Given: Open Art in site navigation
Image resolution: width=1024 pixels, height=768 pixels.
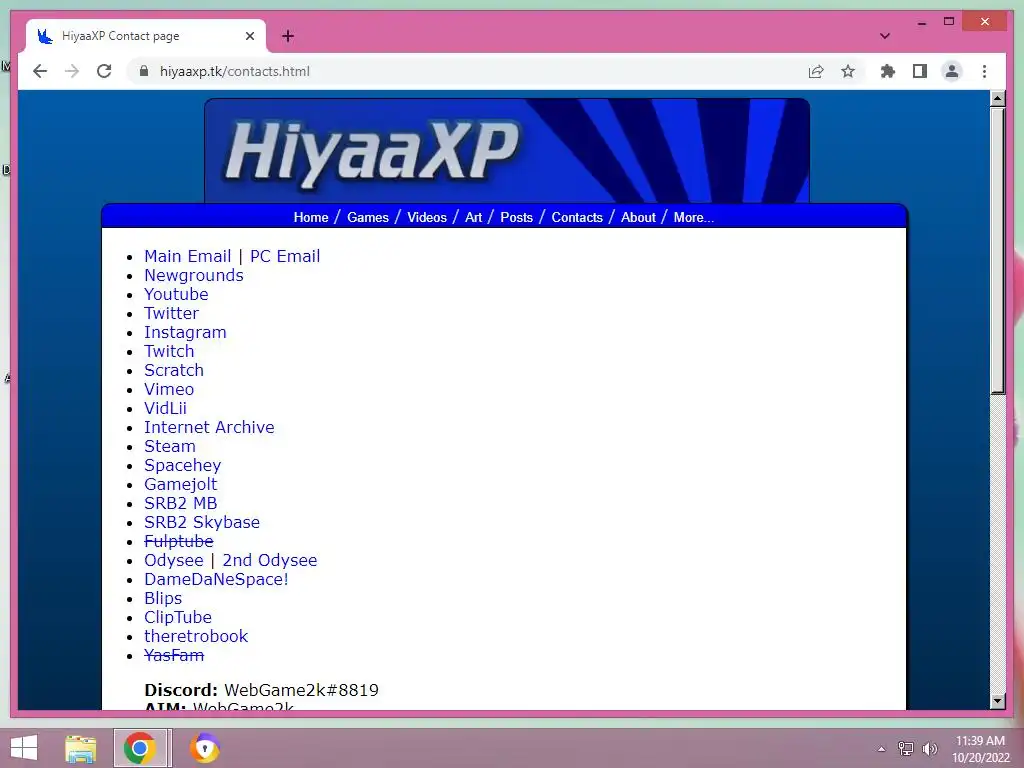Looking at the screenshot, I should point(473,217).
